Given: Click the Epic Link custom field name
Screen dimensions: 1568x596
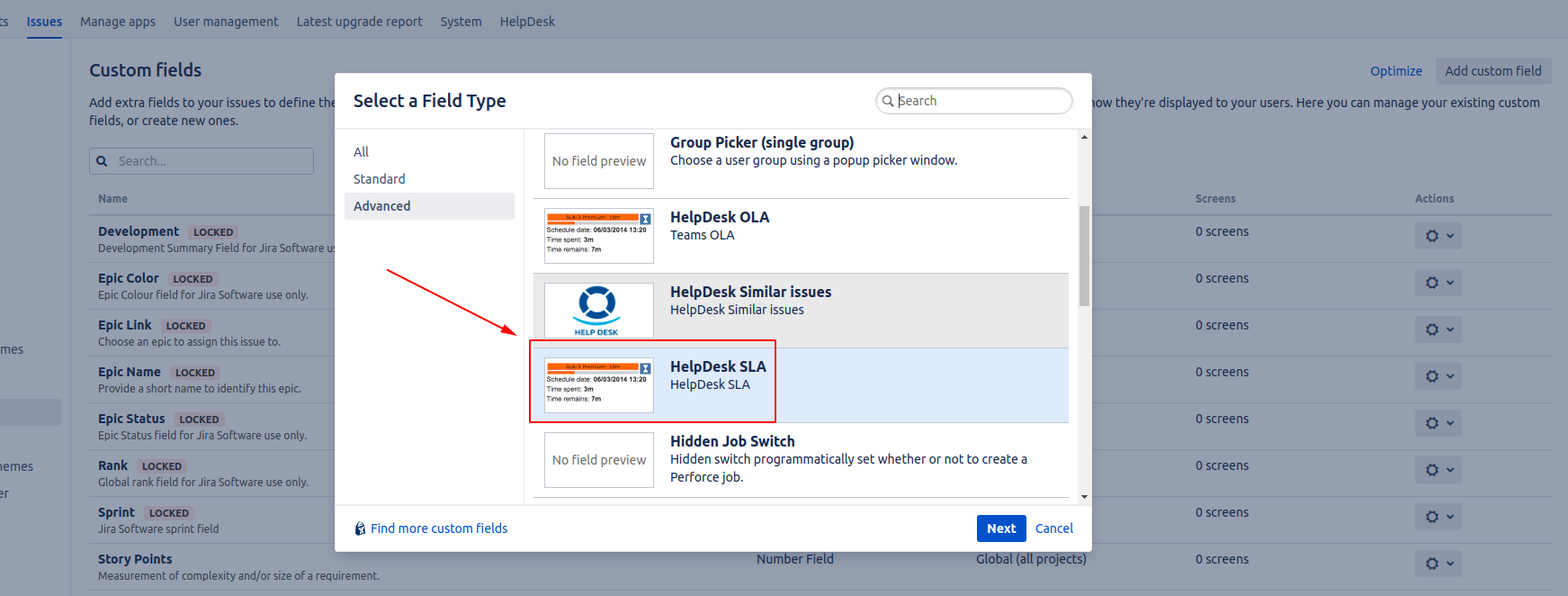Looking at the screenshot, I should click(x=125, y=325).
